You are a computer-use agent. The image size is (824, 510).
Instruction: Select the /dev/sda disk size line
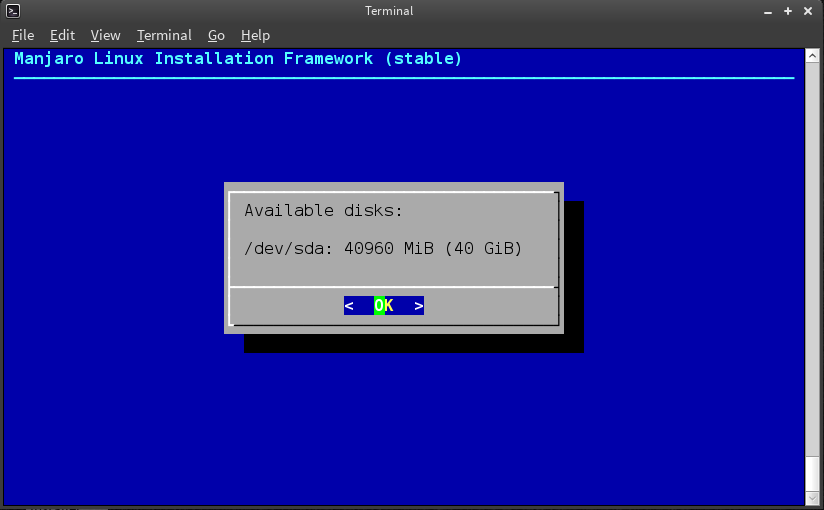point(383,248)
